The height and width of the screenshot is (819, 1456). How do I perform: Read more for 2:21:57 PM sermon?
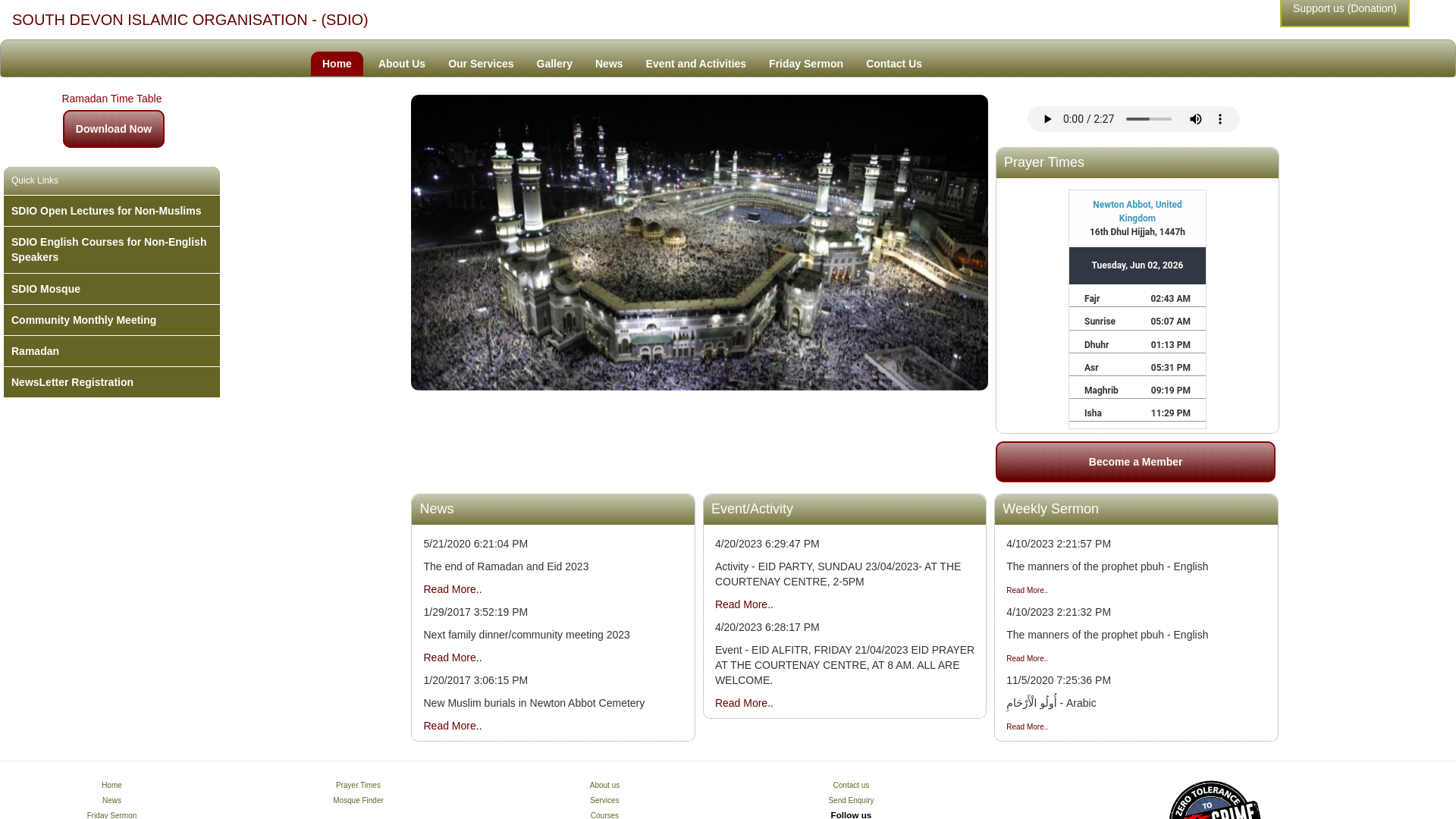point(1027,590)
